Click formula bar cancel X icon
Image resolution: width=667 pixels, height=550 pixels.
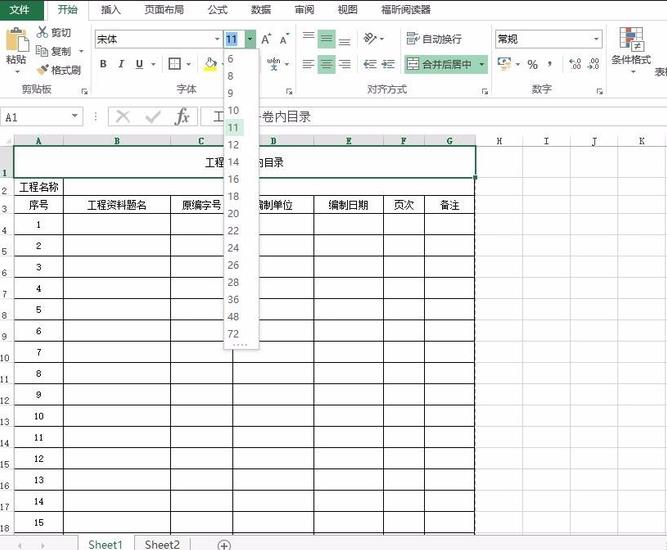coord(123,117)
